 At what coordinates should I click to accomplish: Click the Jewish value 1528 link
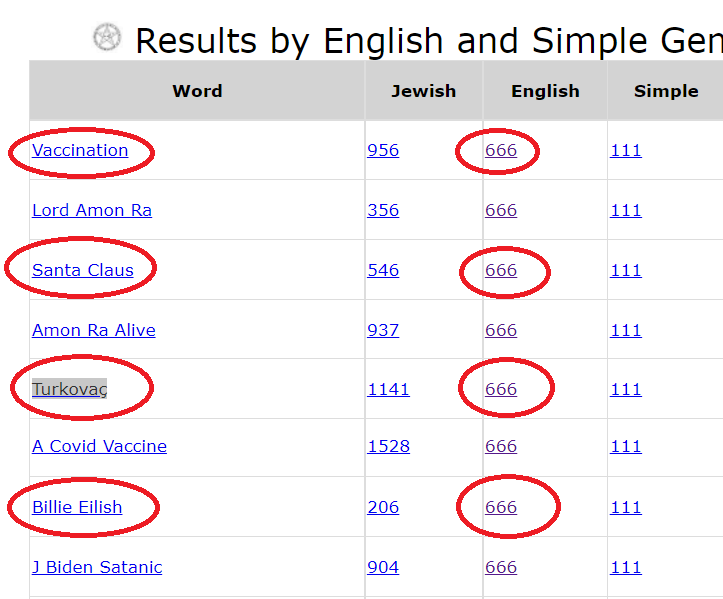point(388,446)
